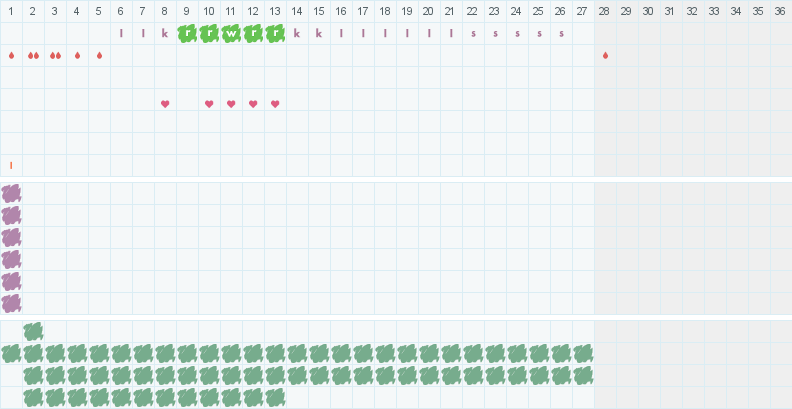
Task: Select the heart icon on day 8
Action: [x=165, y=104]
